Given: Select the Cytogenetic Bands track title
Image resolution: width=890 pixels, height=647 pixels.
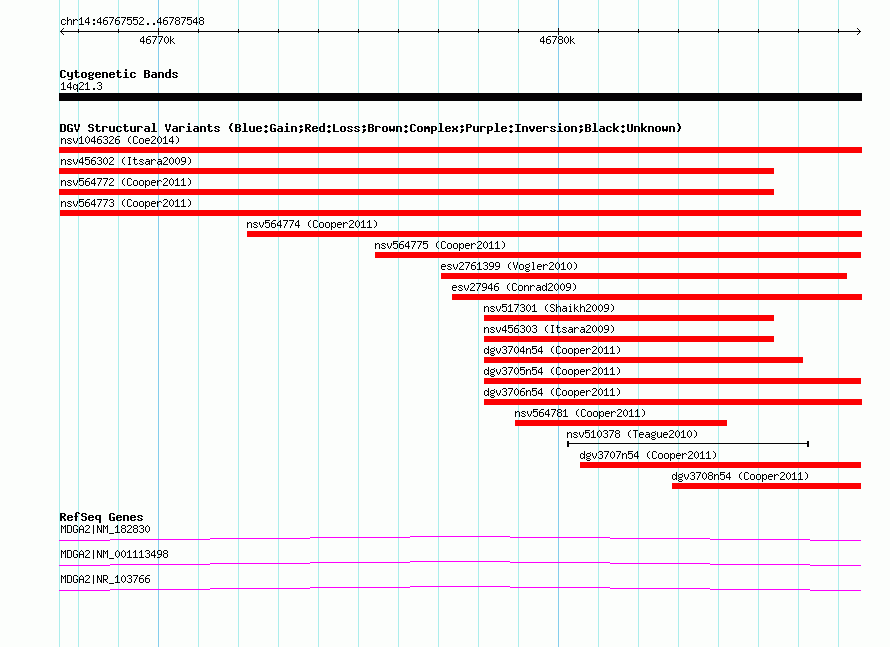Looking at the screenshot, I should click(x=119, y=74).
